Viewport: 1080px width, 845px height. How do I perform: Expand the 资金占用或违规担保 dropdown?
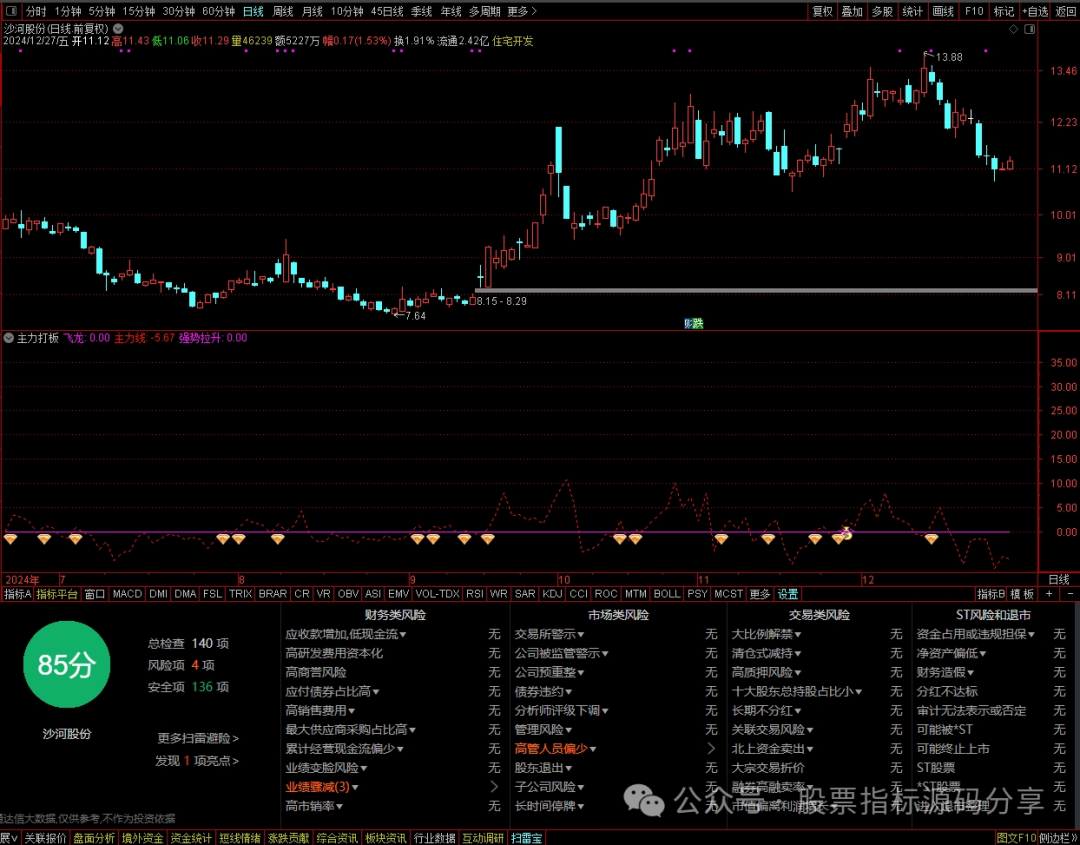point(975,634)
